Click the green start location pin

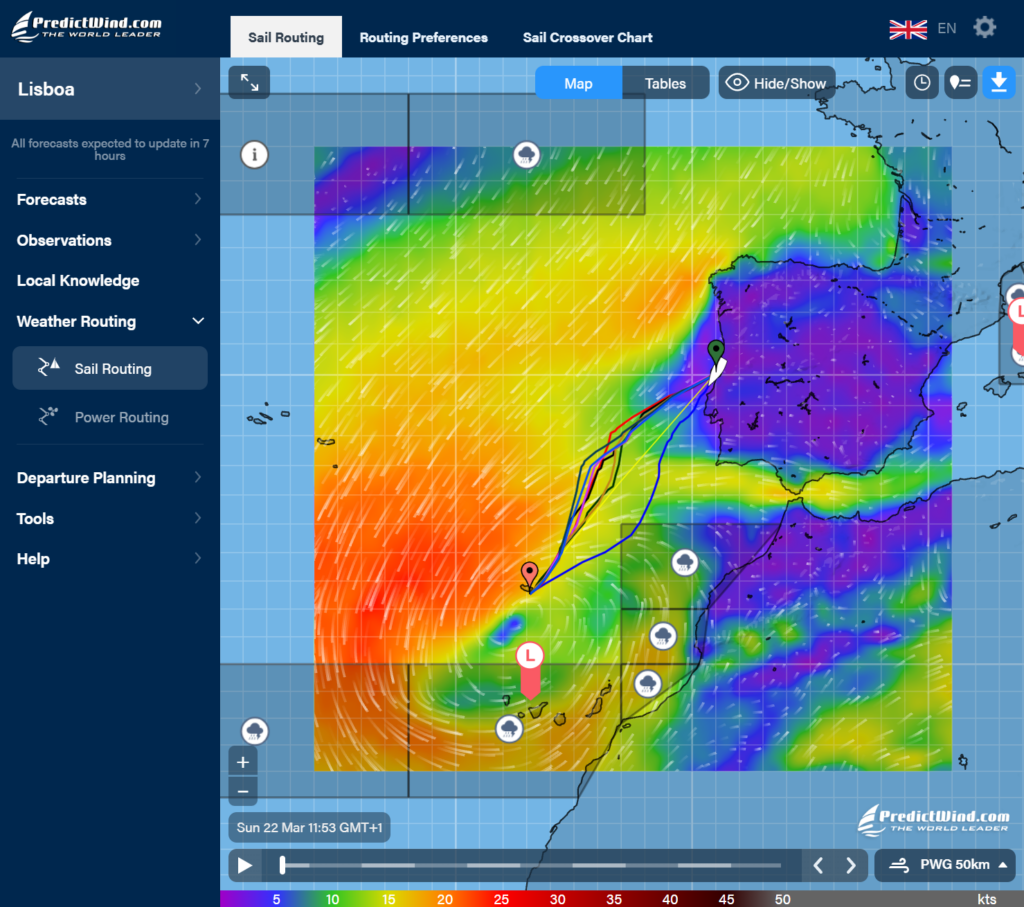[x=716, y=351]
